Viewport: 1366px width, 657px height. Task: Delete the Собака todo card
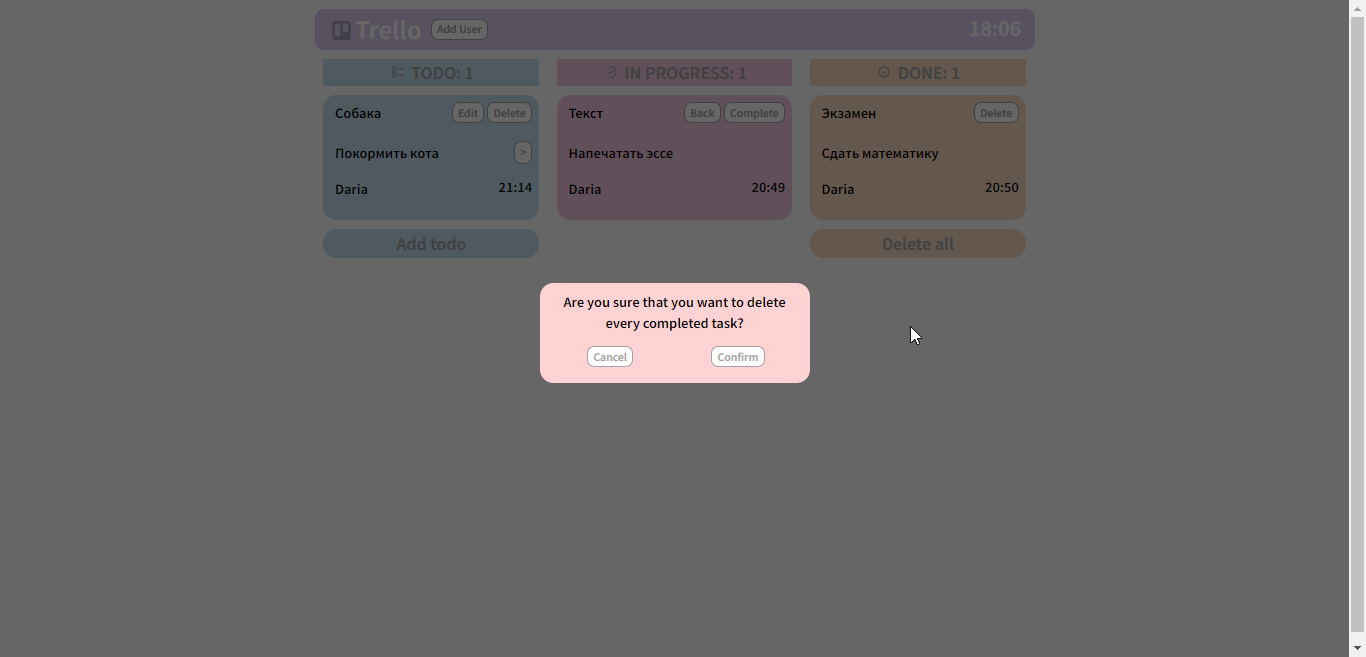tap(509, 113)
